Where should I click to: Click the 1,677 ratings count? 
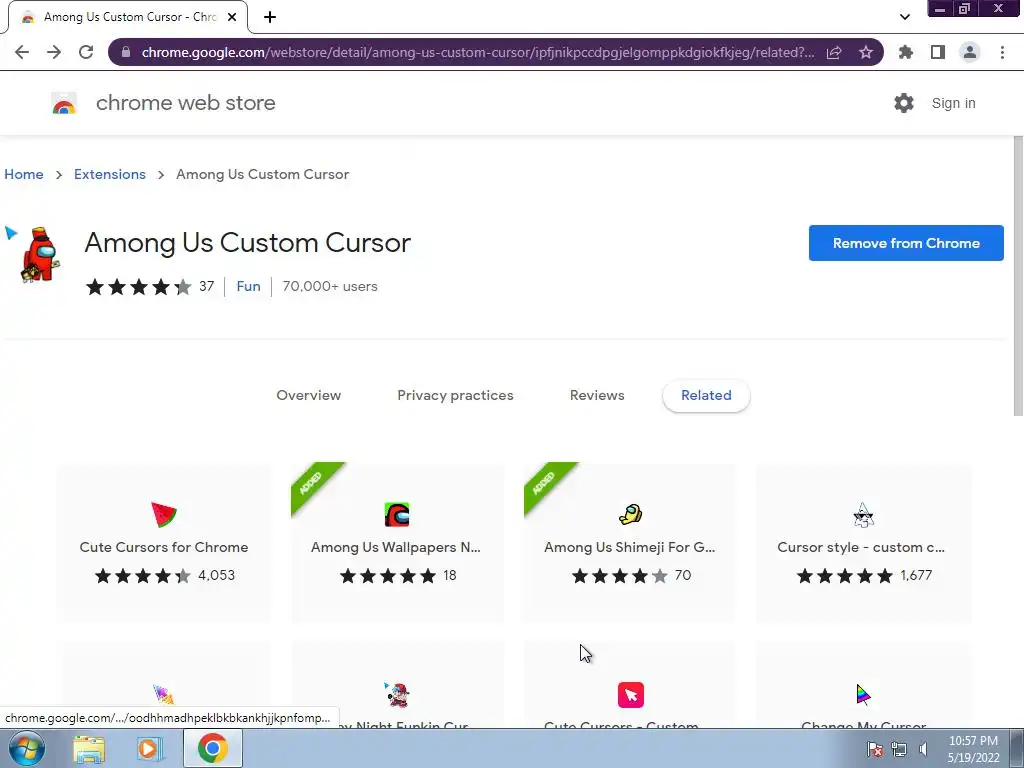pos(916,575)
